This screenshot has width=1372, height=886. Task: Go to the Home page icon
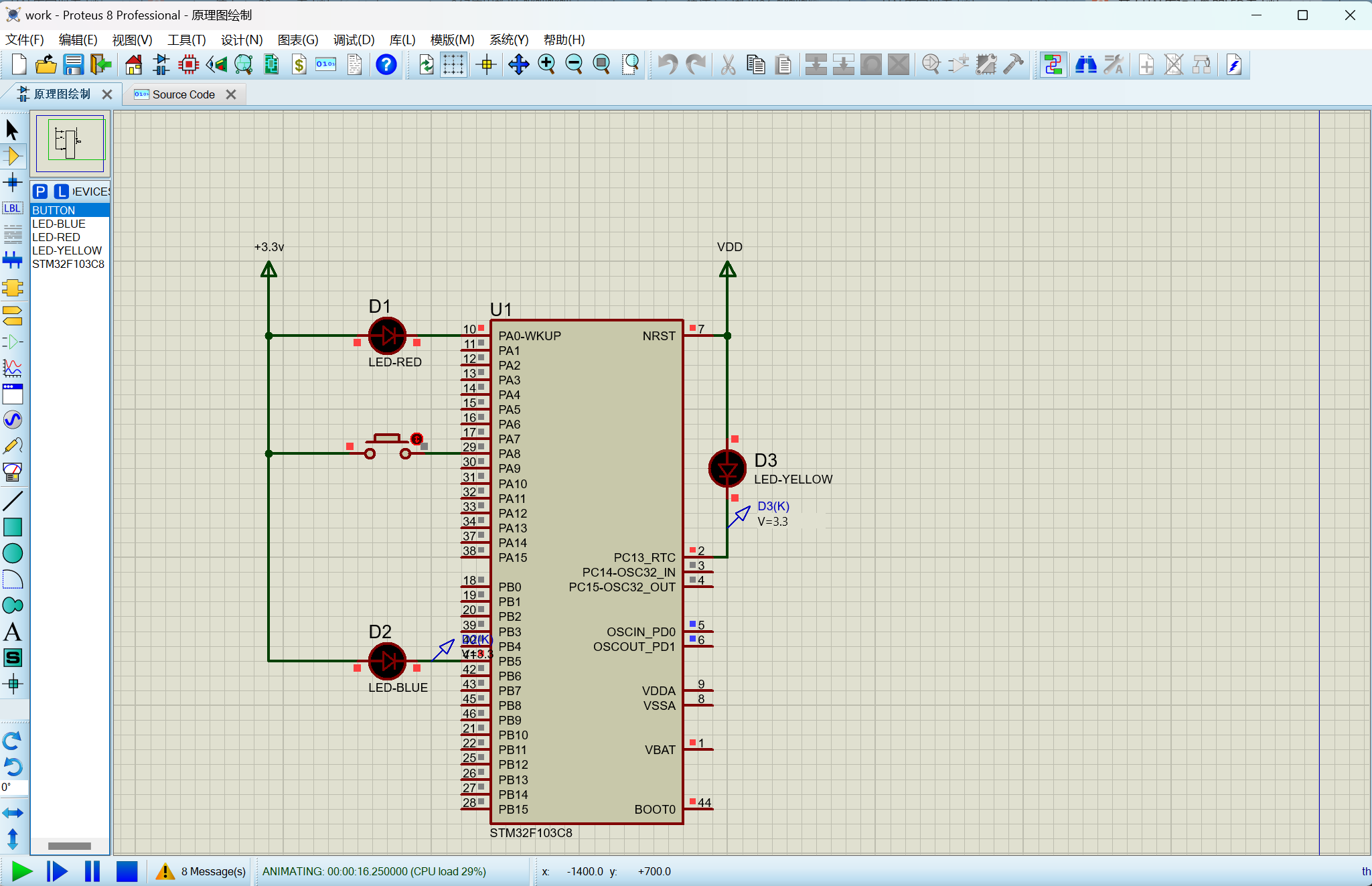(x=134, y=65)
